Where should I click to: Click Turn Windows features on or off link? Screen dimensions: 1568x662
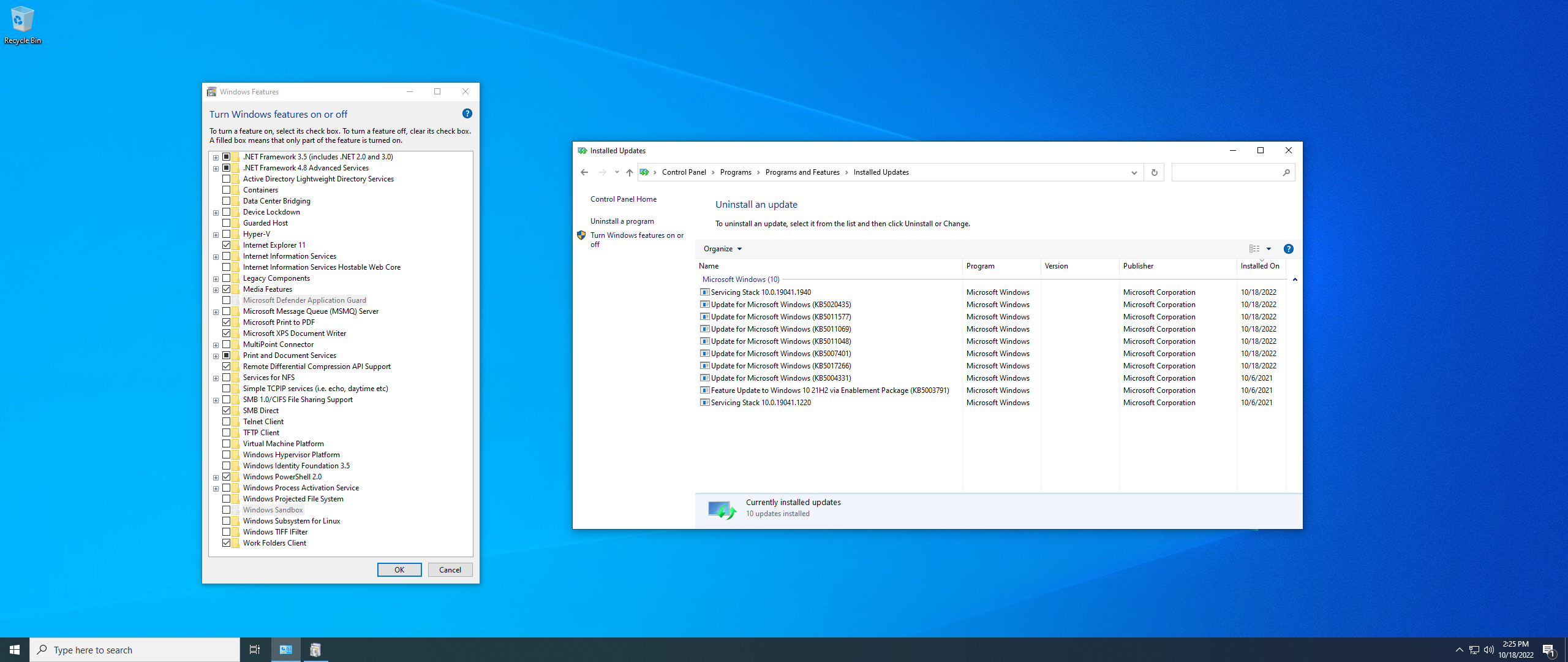(x=637, y=240)
